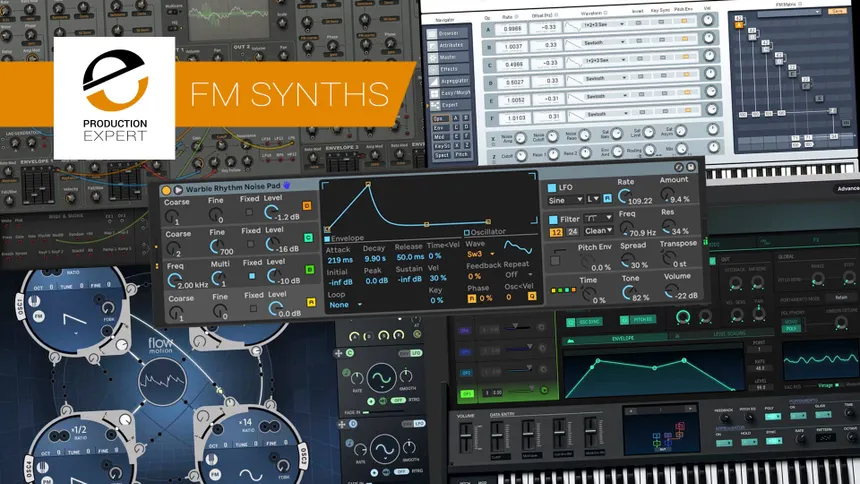Screen dimensions: 860x484
Task: Toggle the Fixed checkbox for operator D
Action: coord(249,212)
